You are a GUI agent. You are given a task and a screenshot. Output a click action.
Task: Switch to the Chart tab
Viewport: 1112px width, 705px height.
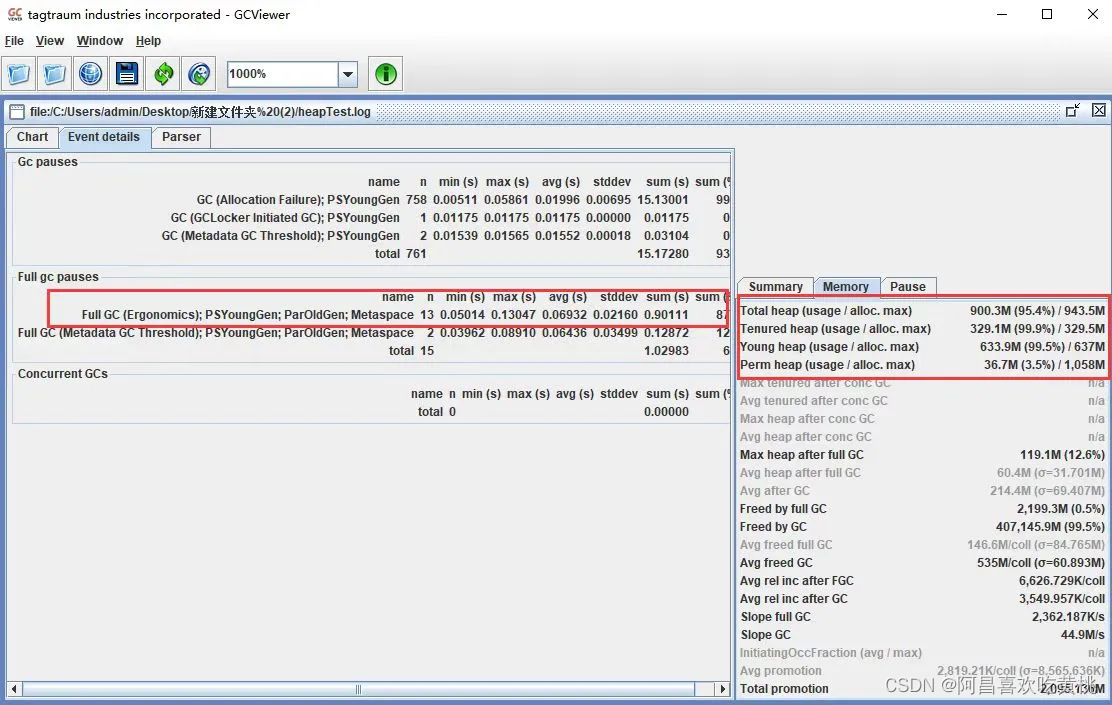point(31,137)
